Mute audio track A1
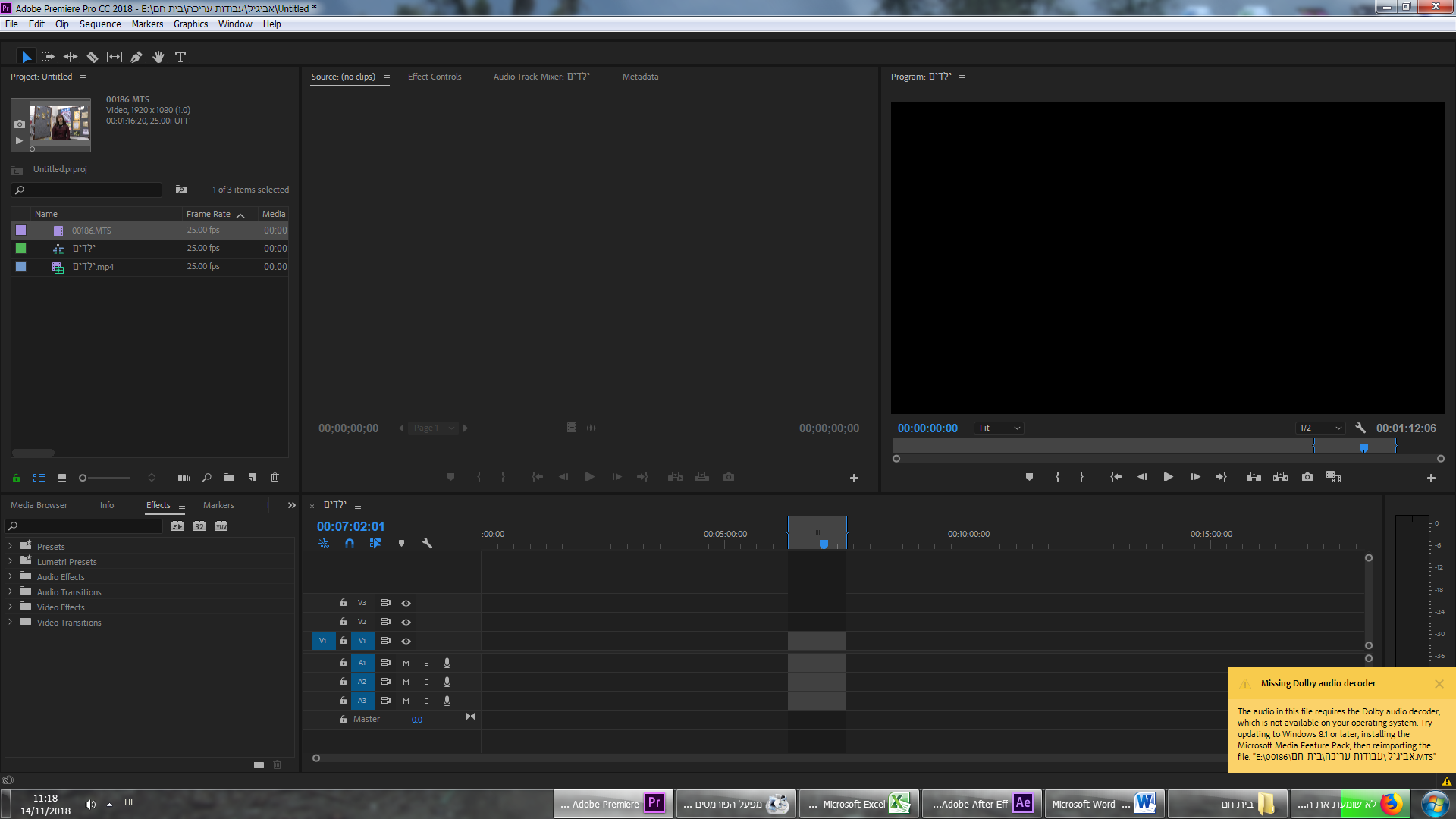1456x819 pixels. pyautogui.click(x=406, y=663)
